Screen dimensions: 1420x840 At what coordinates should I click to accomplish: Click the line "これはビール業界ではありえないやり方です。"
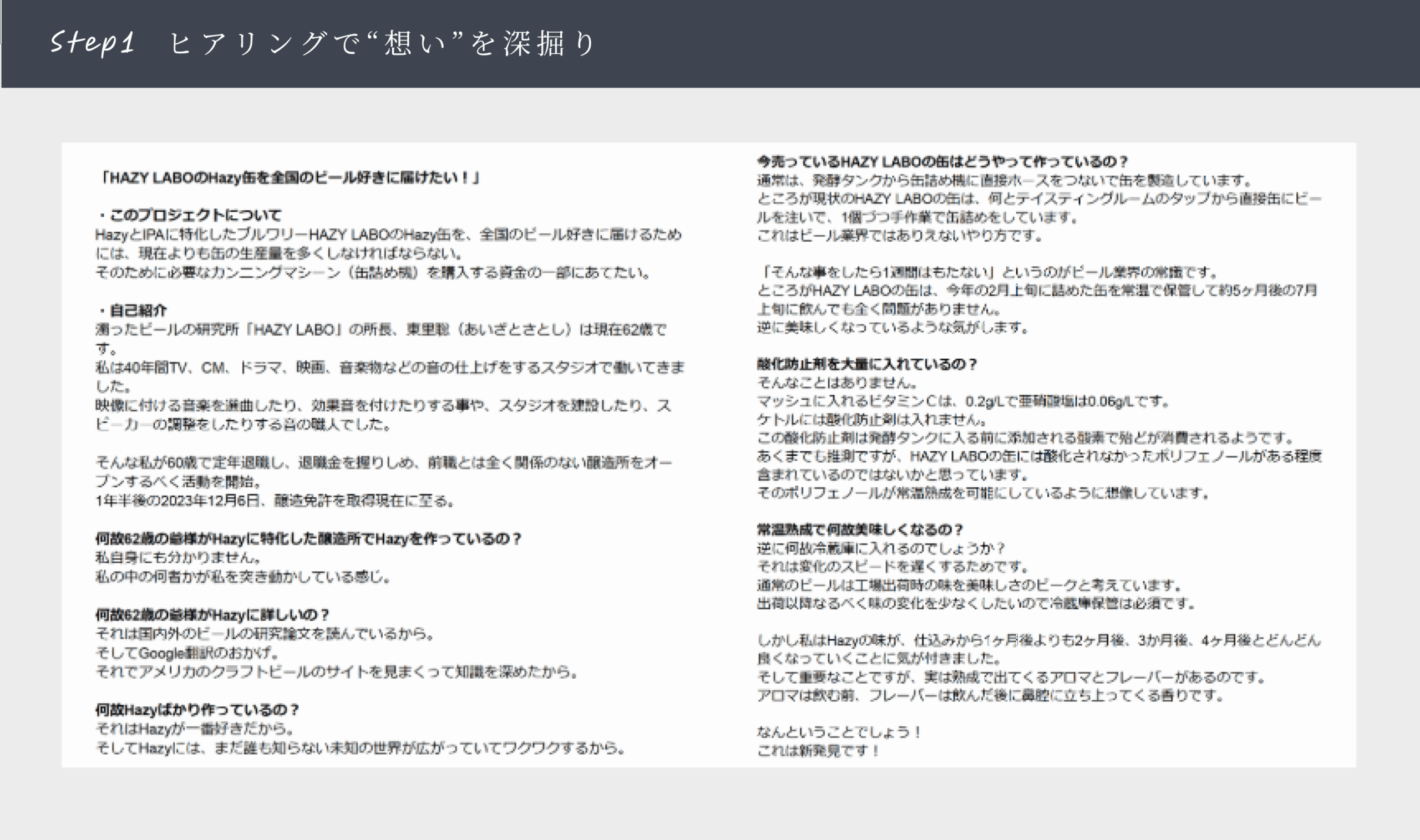tap(901, 236)
